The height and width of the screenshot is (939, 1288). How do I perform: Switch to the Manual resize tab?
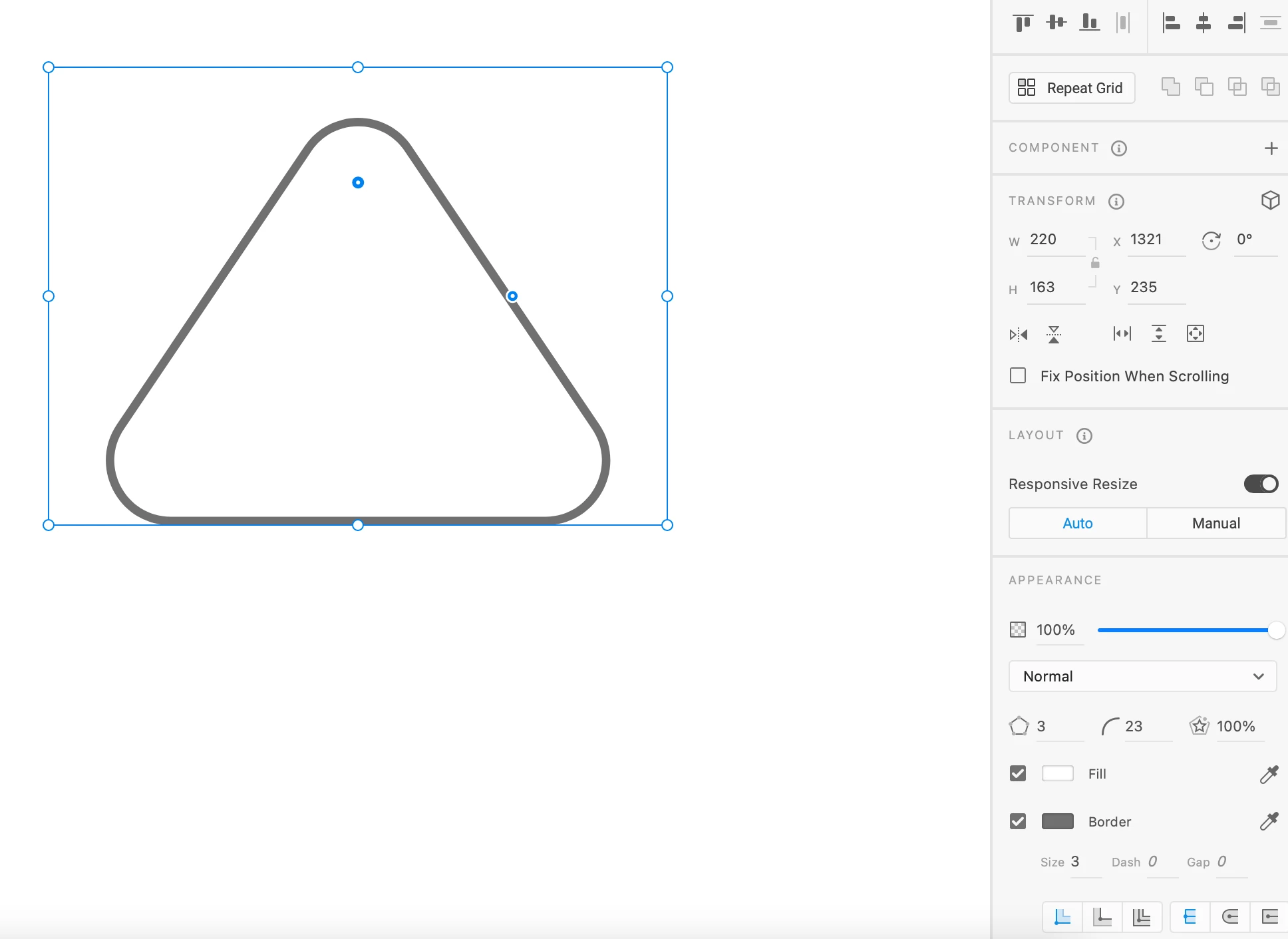(1215, 523)
